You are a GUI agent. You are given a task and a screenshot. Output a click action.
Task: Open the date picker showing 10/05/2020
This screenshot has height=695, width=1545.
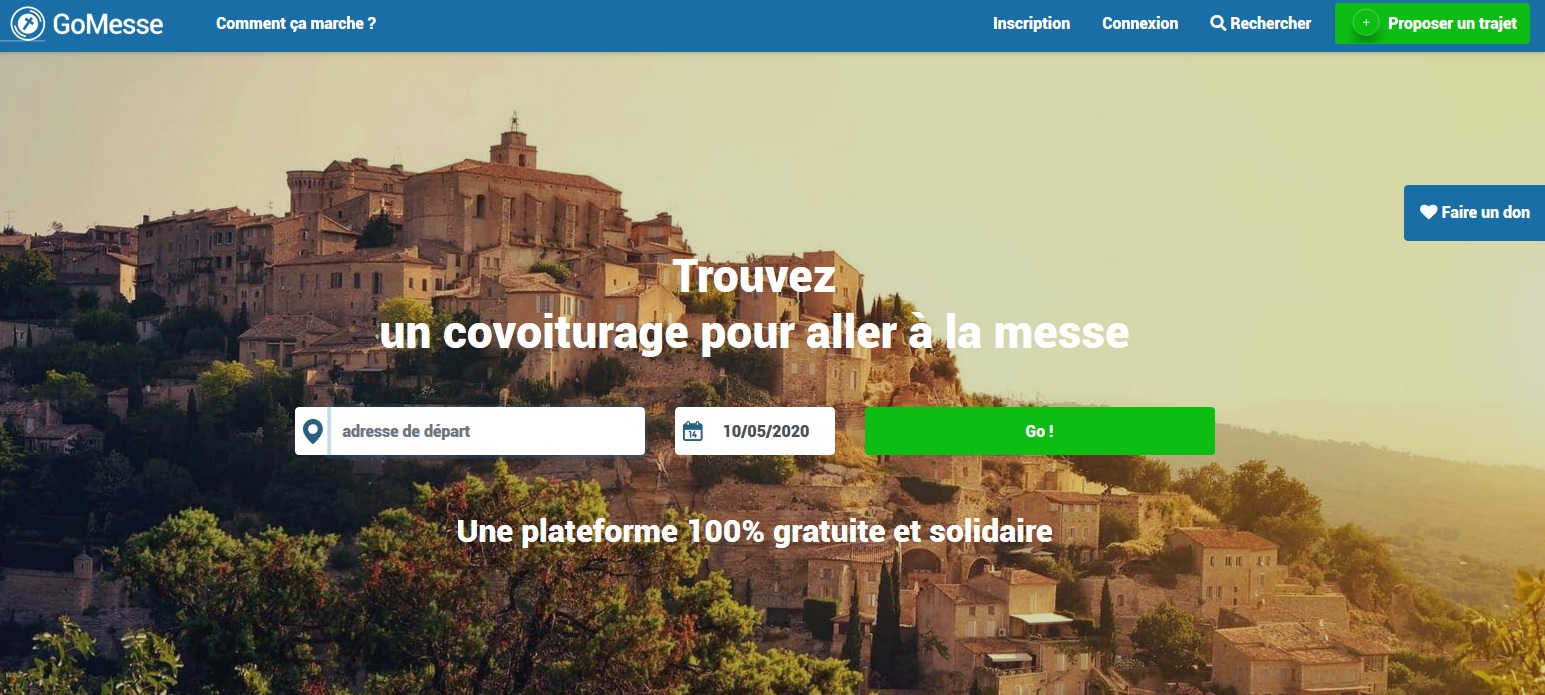[755, 431]
